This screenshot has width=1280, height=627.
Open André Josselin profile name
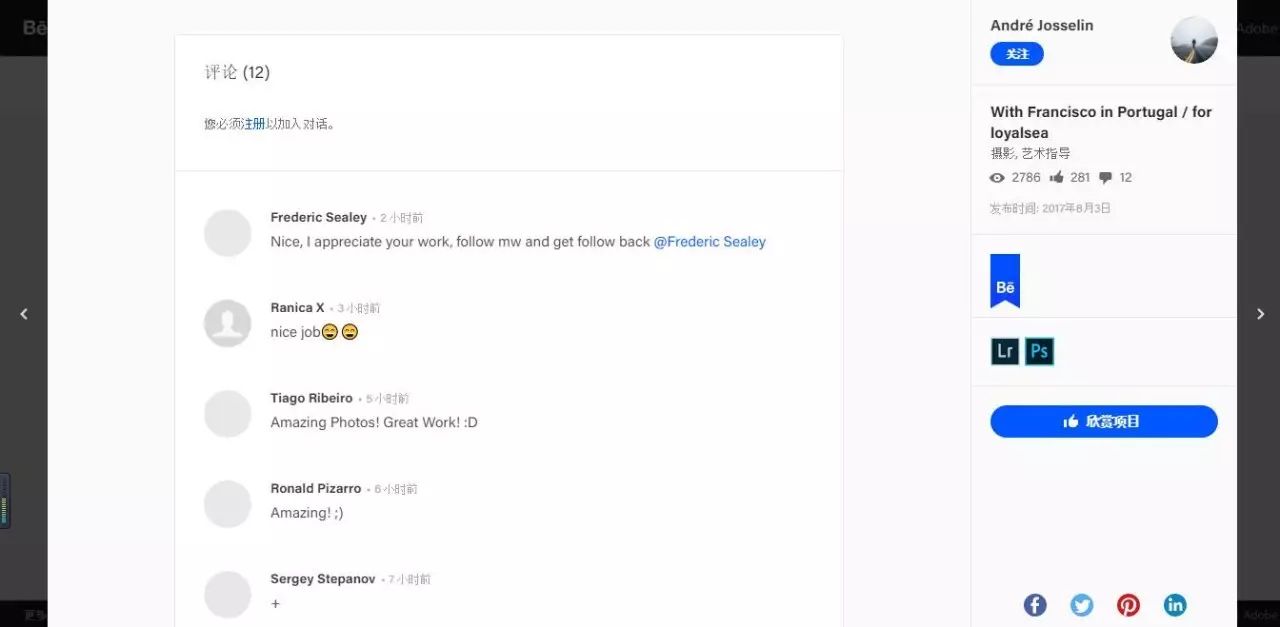pos(1042,25)
